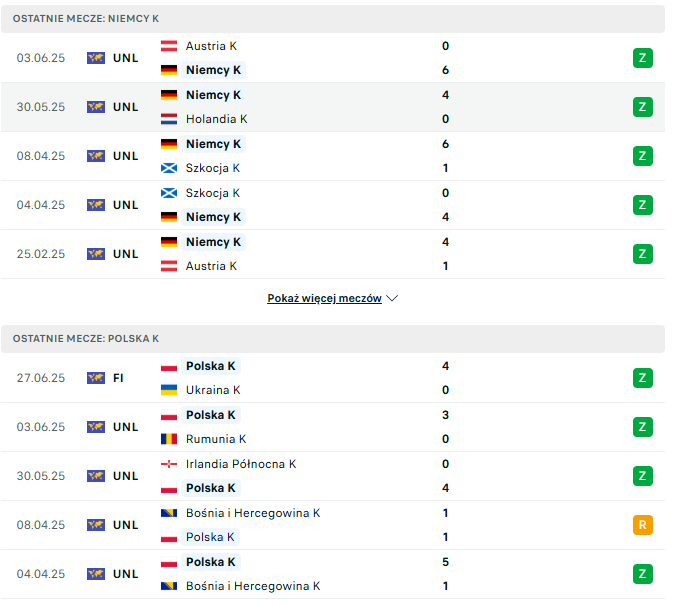The width and height of the screenshot is (673, 606).
Task: Click the world competition icon next to FI
Action: click(96, 378)
